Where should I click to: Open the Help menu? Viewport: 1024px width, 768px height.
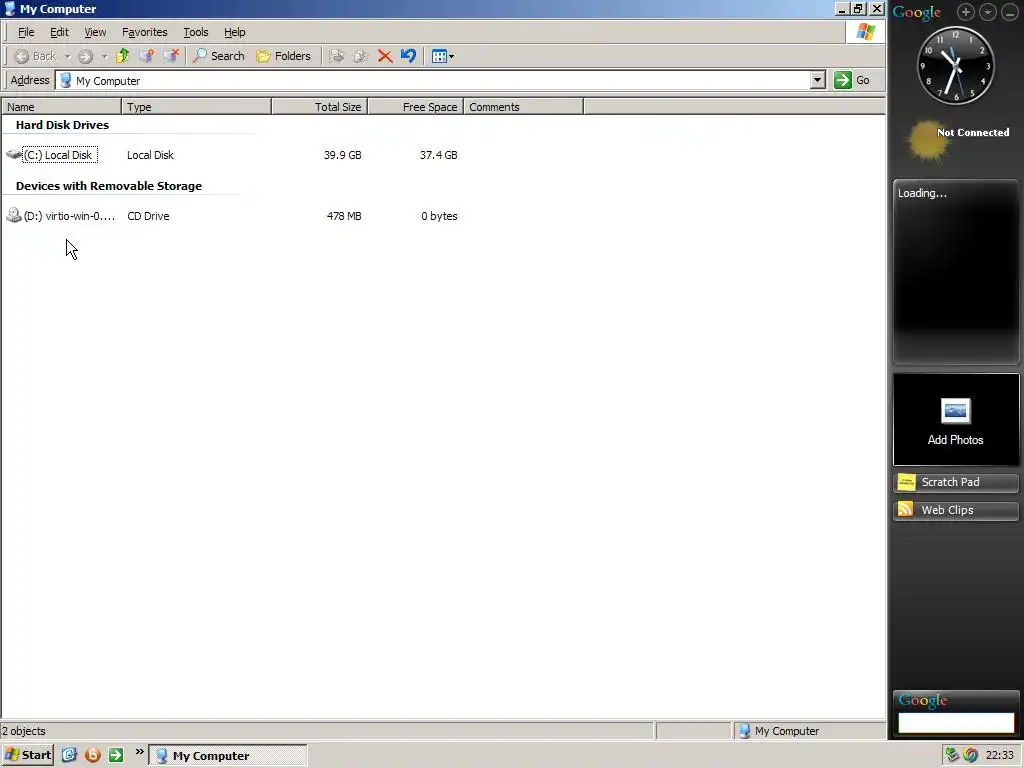pos(234,32)
